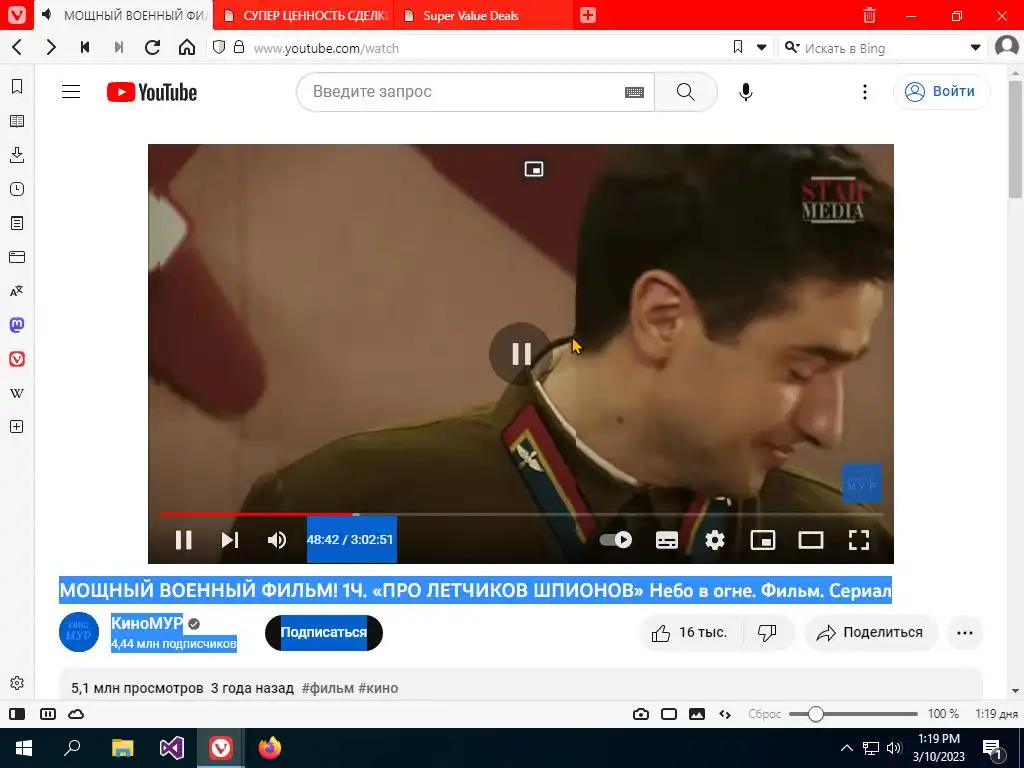This screenshot has width=1024, height=768.
Task: Click the Войти sign-in button
Action: (941, 91)
